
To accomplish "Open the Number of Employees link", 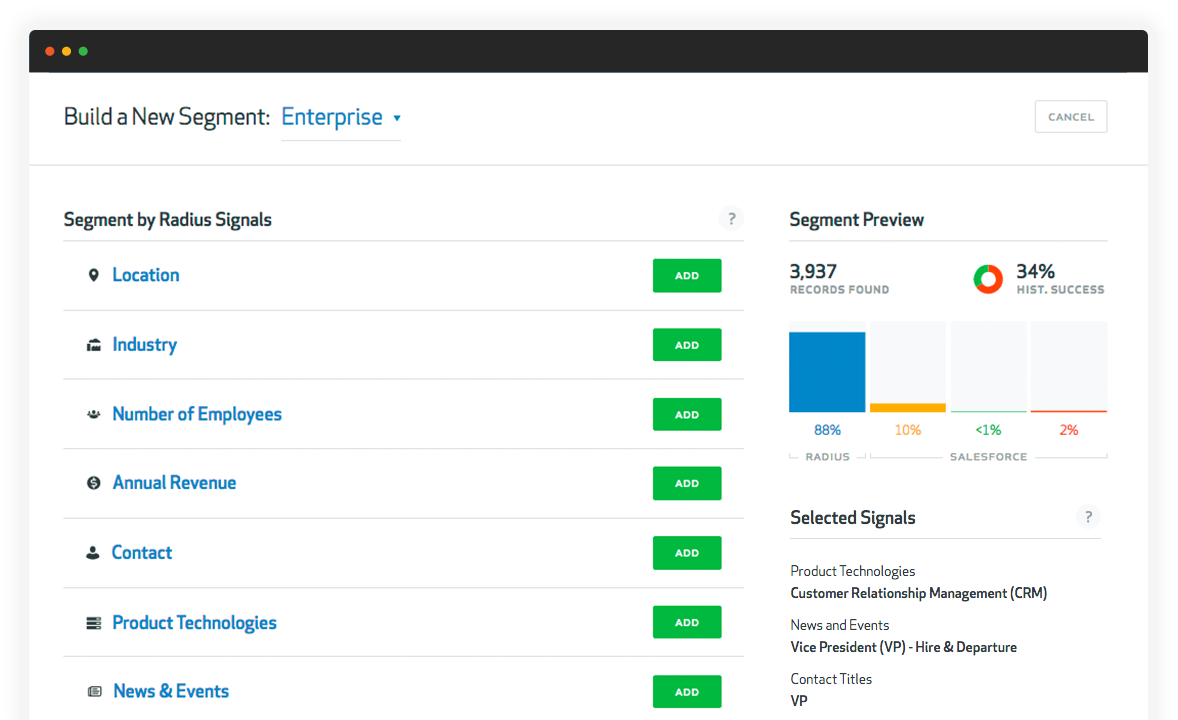I will pyautogui.click(x=197, y=414).
